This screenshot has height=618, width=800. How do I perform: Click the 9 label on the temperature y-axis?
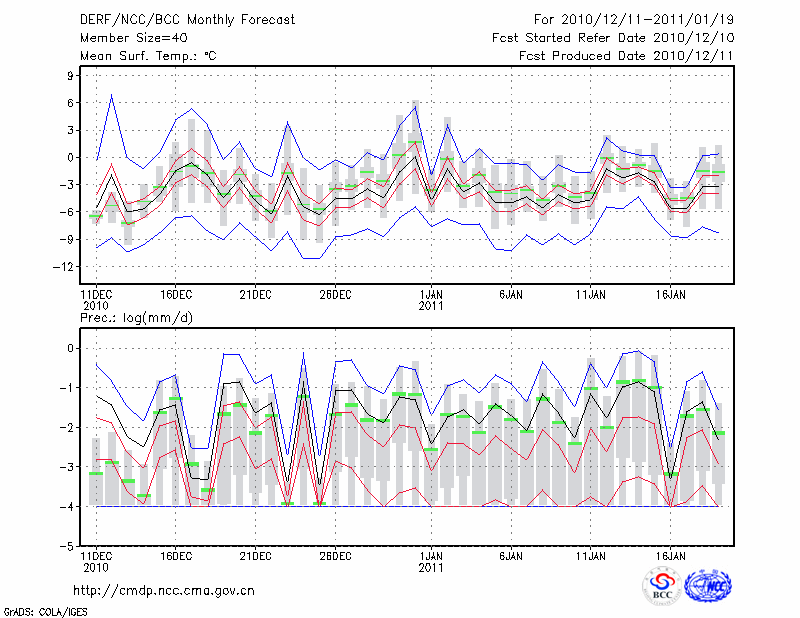point(70,75)
